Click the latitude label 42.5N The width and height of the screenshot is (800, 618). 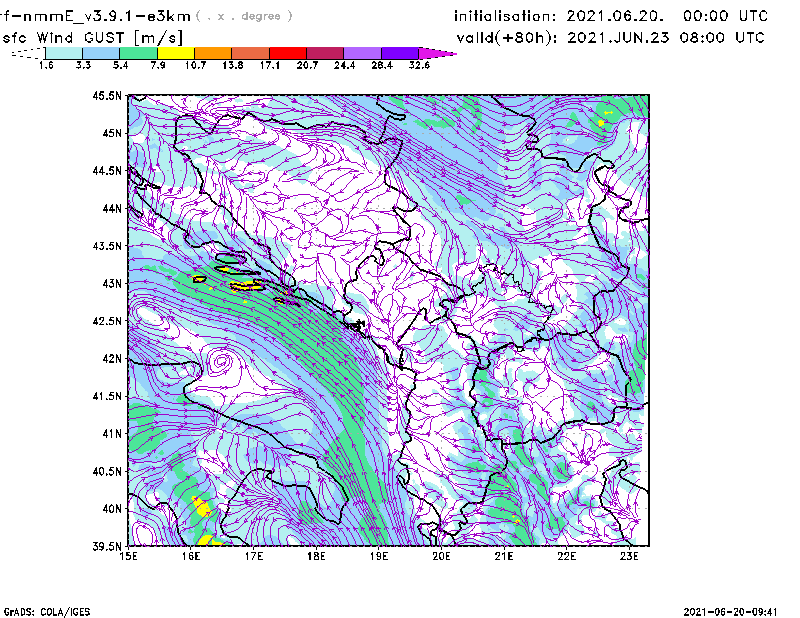107,321
